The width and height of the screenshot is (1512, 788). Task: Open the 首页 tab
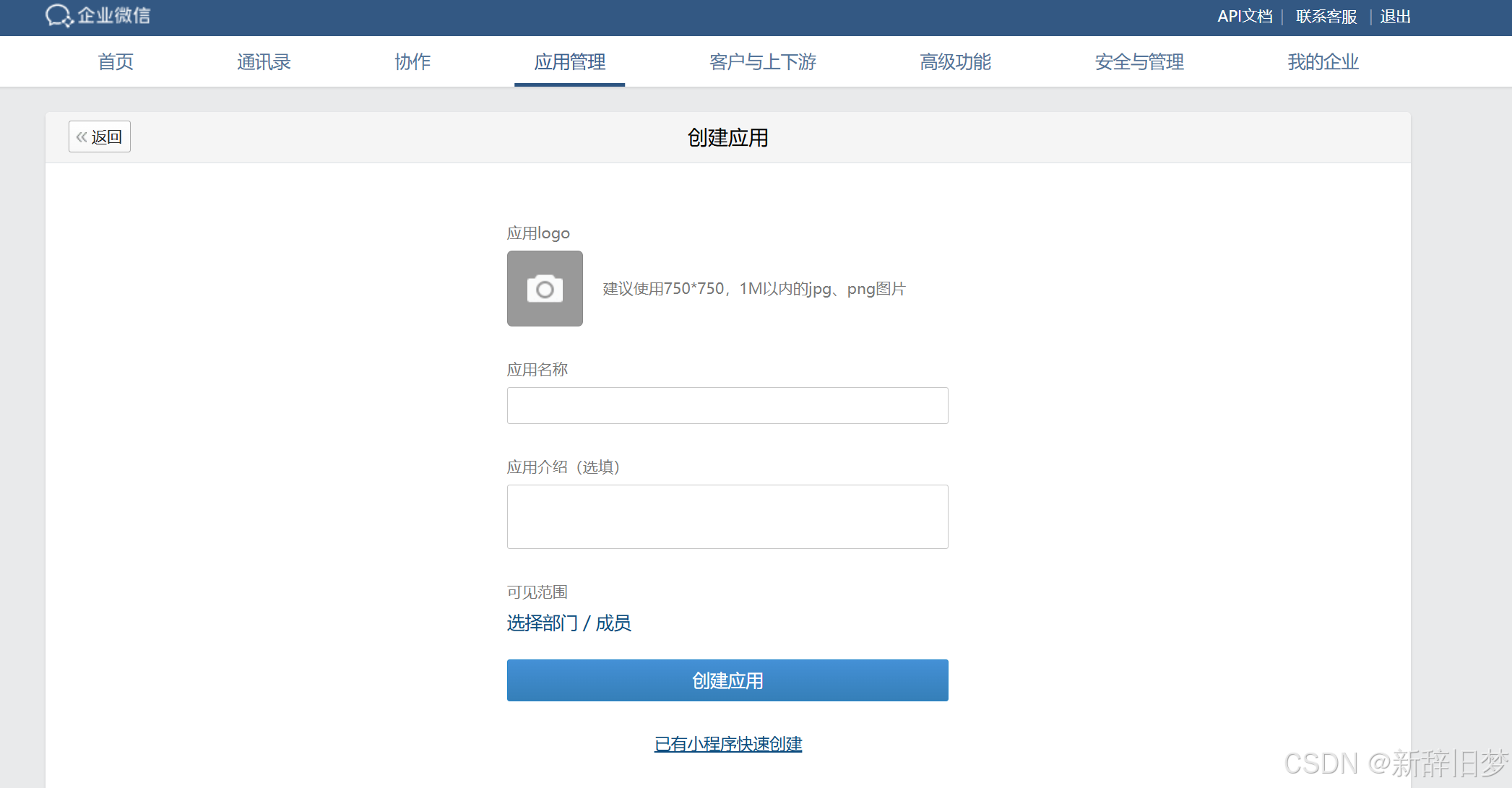(116, 62)
